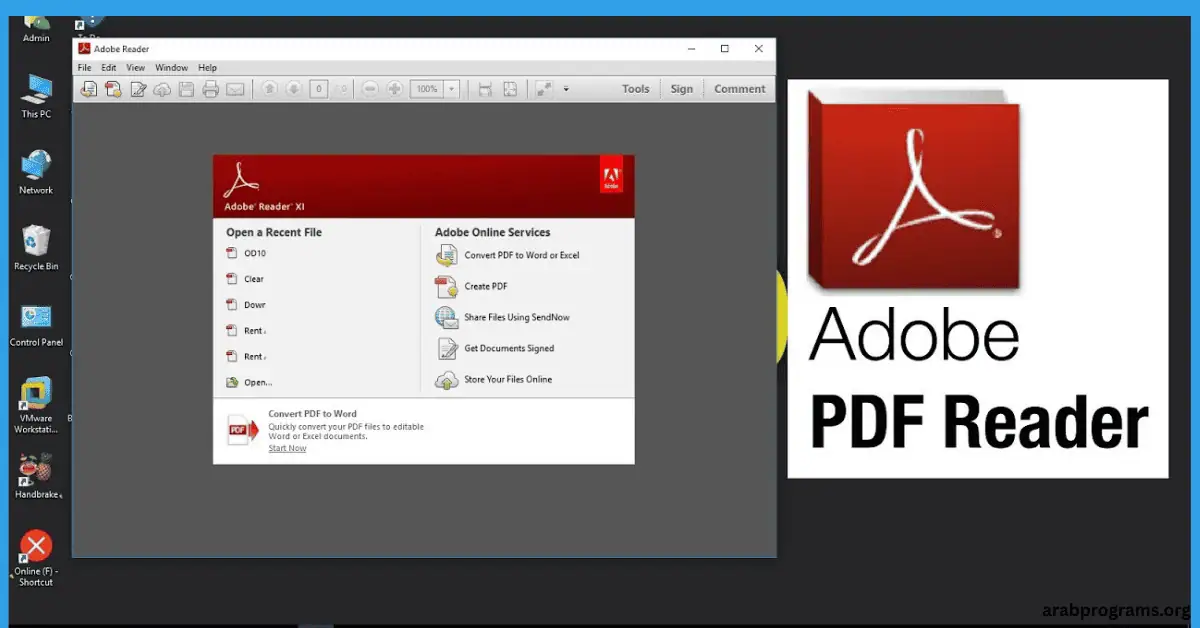Screen dimensions: 1200x628
Task: Open the Edit menu
Action: pos(109,68)
